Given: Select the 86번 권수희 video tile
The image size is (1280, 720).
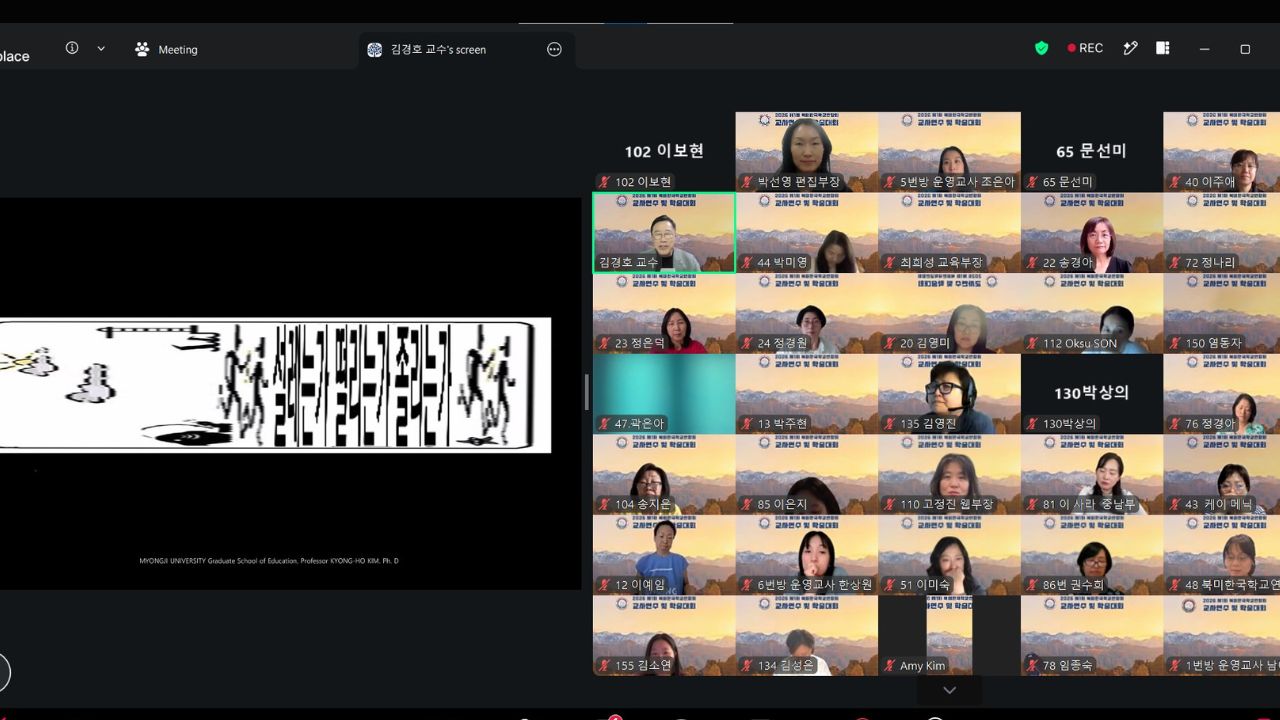Looking at the screenshot, I should (x=1092, y=555).
